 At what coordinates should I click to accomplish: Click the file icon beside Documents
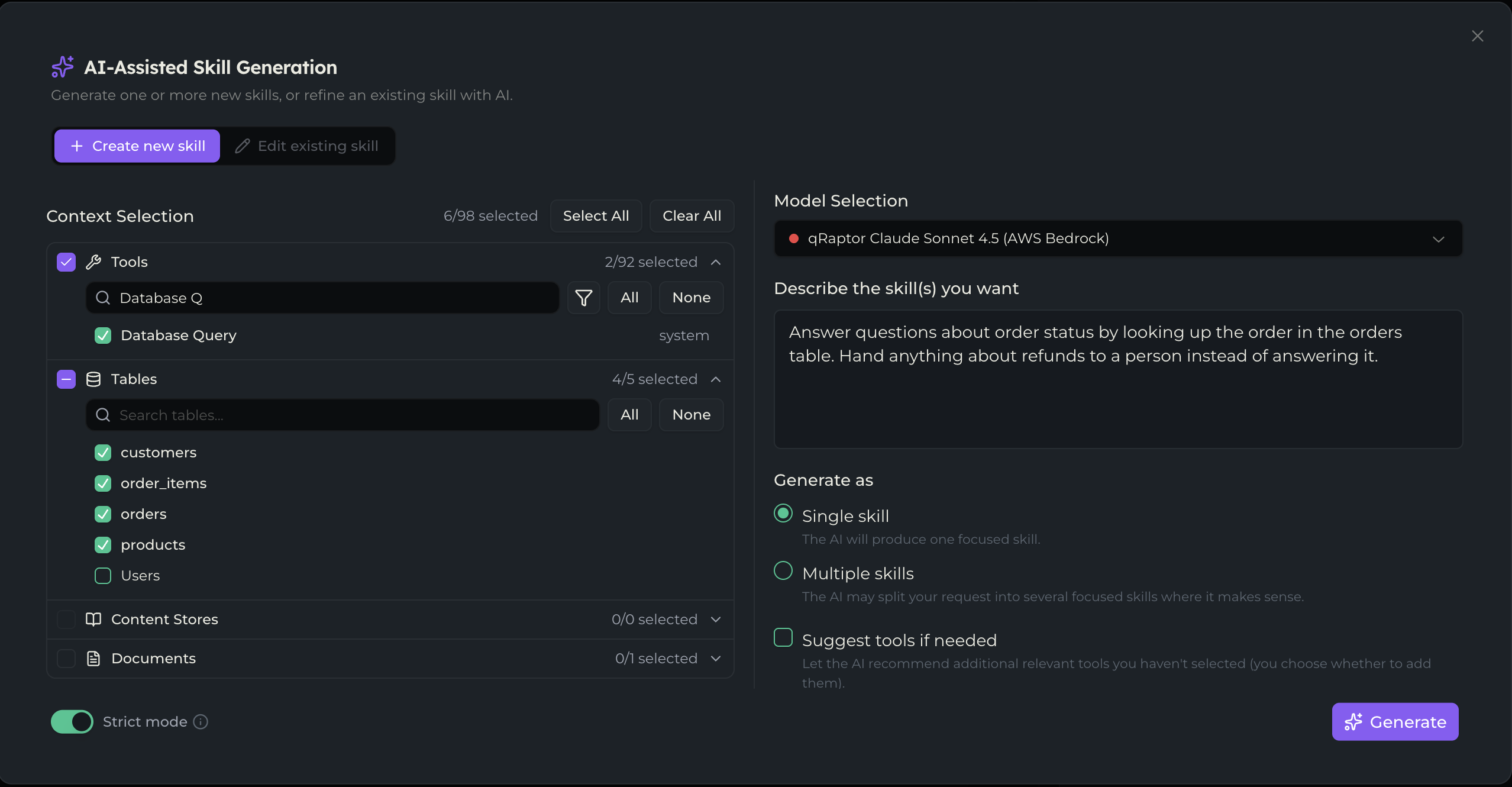point(93,659)
